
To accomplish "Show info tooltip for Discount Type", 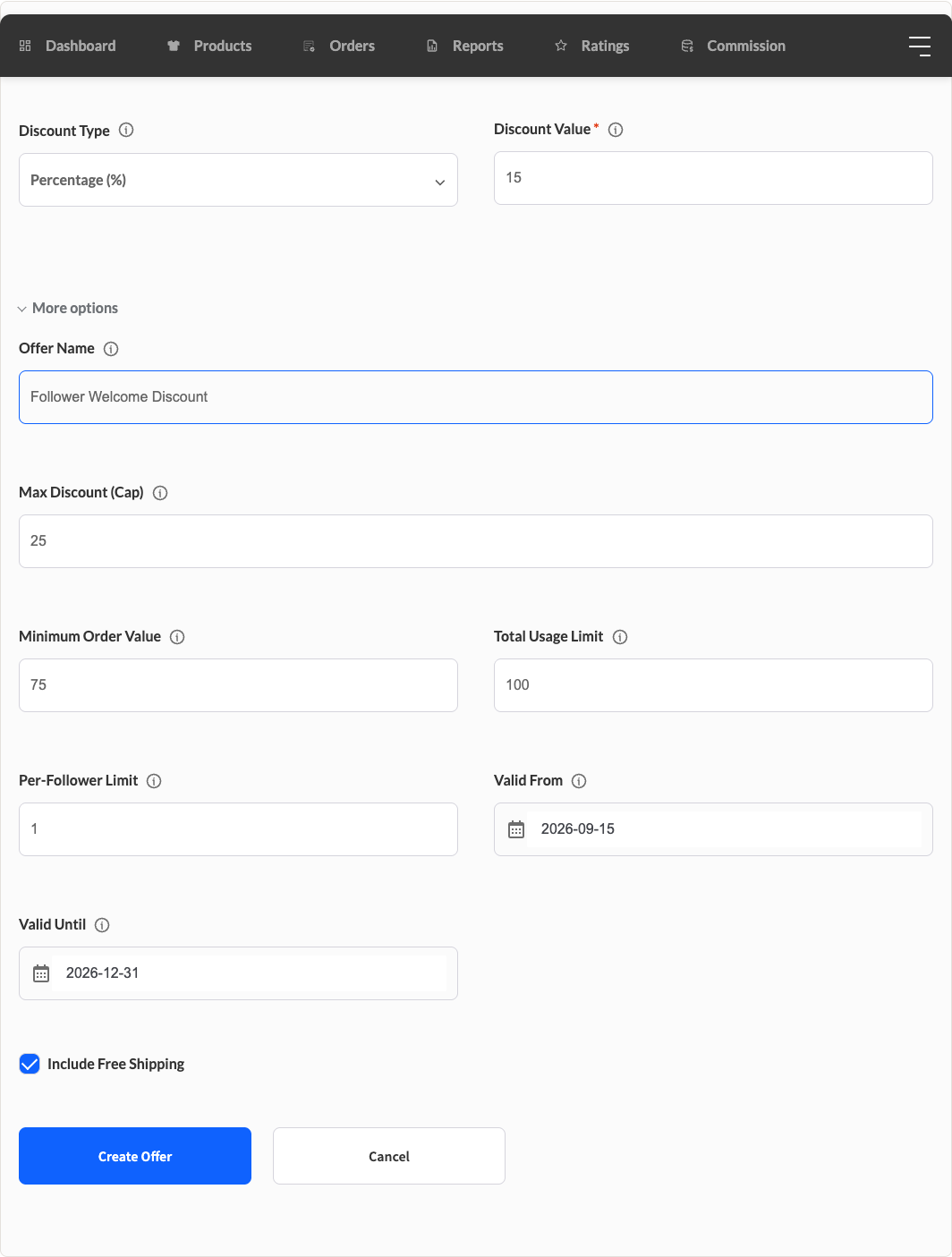I will click(126, 130).
